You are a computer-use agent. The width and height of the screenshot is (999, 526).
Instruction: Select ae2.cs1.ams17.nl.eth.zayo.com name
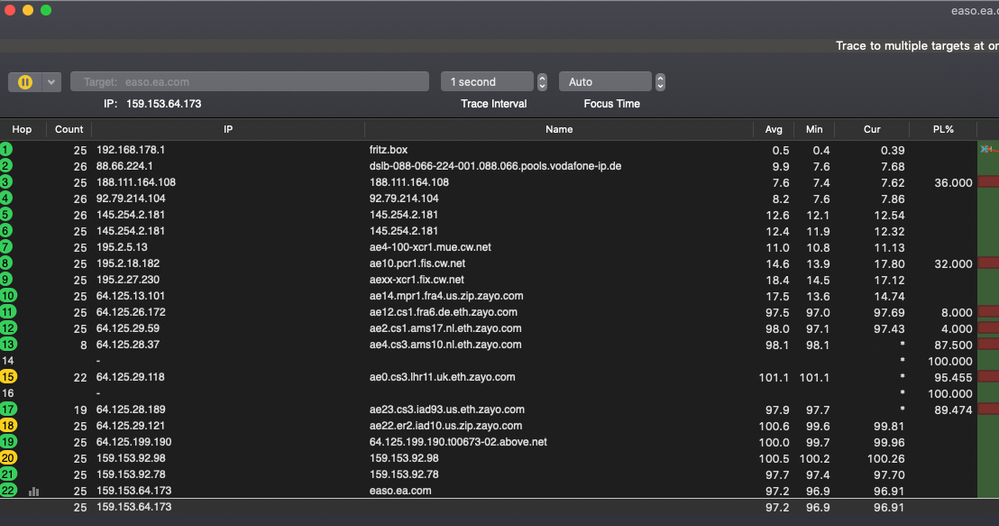point(445,328)
